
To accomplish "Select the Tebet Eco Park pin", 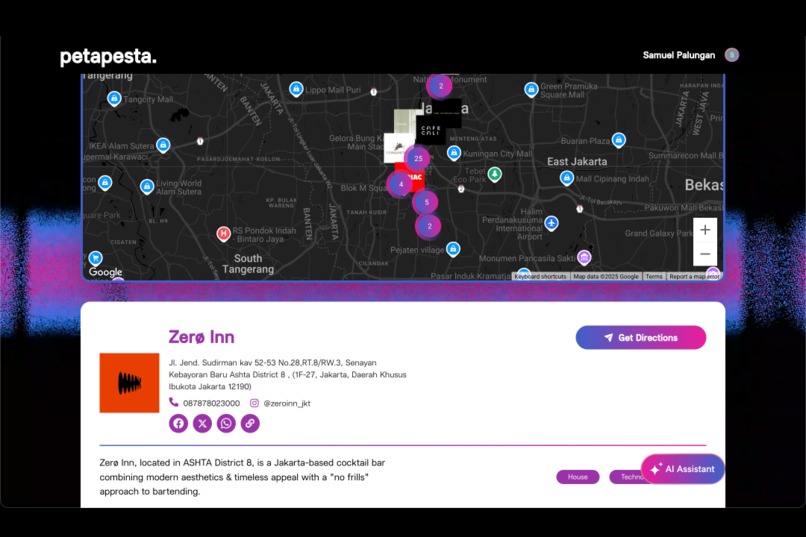I will point(494,174).
